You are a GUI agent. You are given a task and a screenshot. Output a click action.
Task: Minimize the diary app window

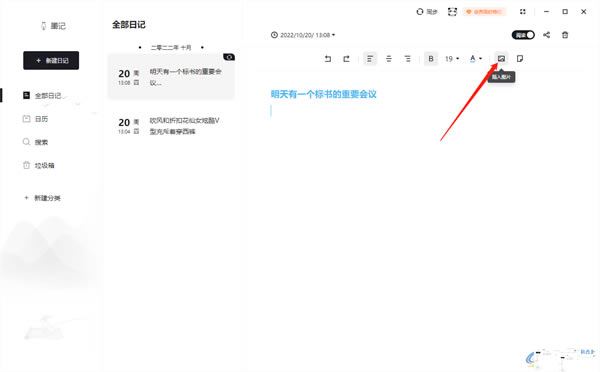[546, 12]
